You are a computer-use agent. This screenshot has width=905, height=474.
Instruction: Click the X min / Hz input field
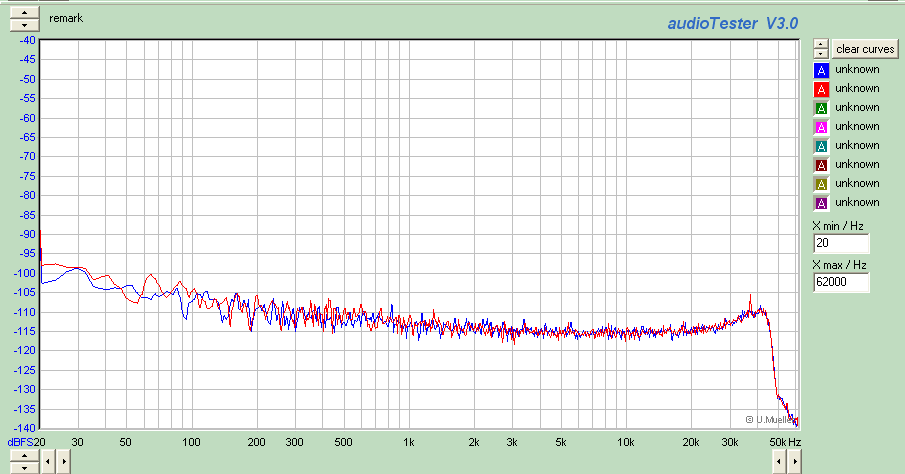(841, 243)
